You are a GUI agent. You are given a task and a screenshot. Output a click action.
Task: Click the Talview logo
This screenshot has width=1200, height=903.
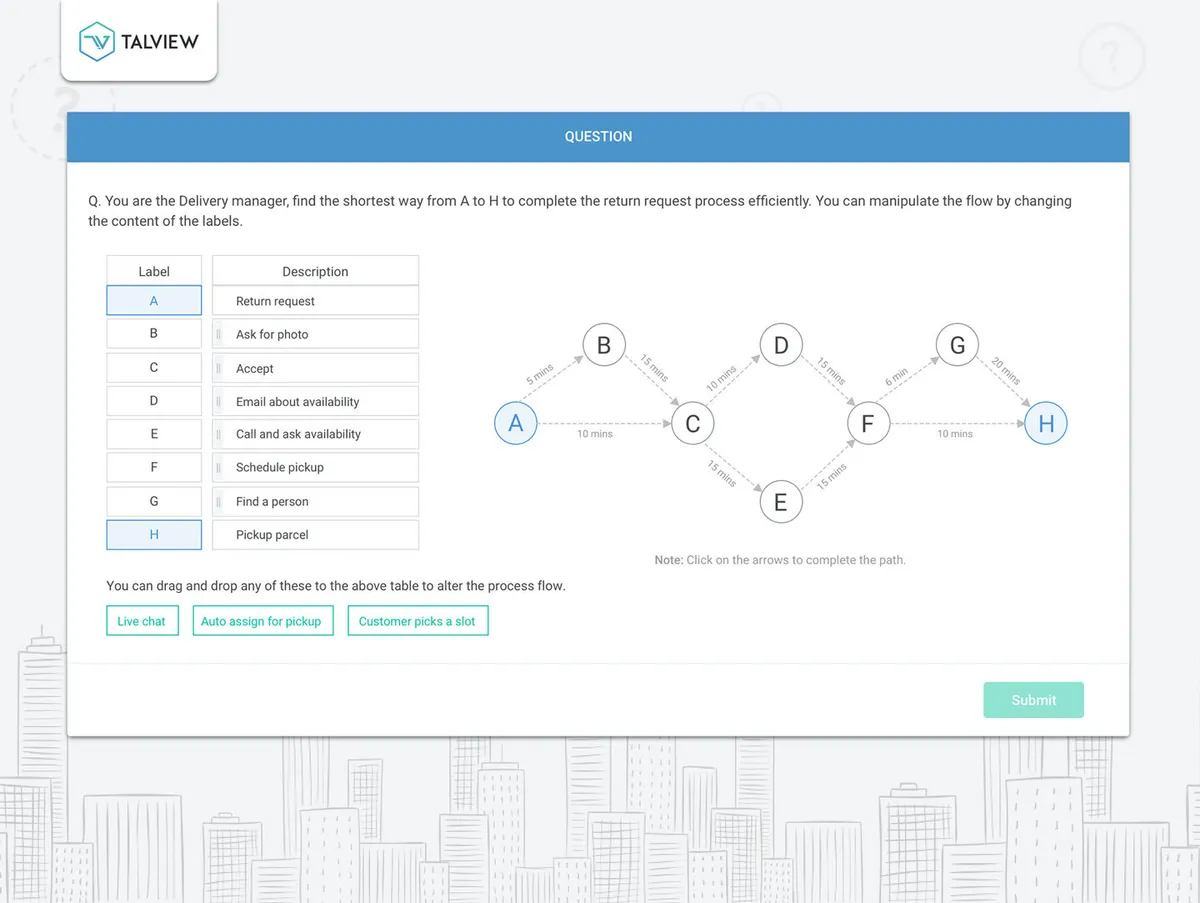139,41
